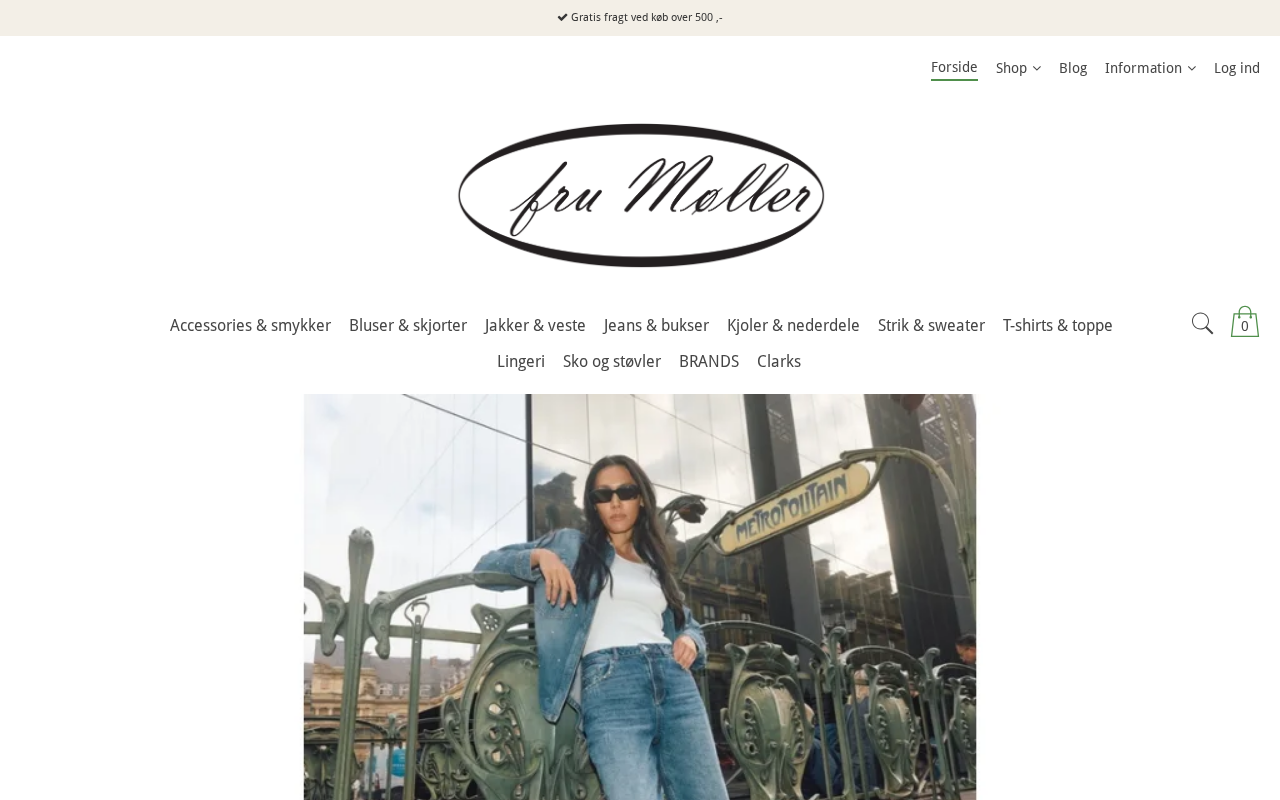This screenshot has height=800, width=1280.
Task: Click the fru Møller oval logo
Action: tap(641, 195)
